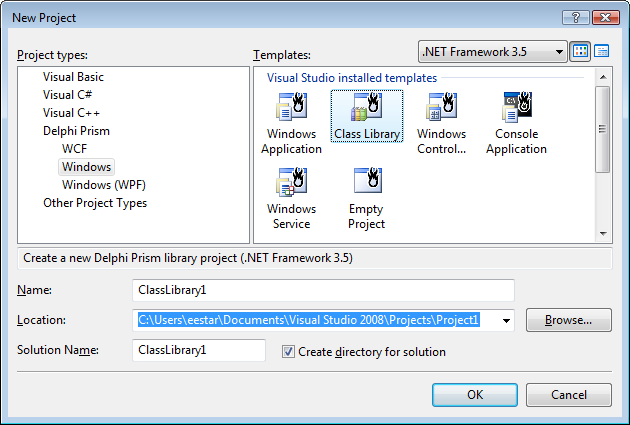Image resolution: width=630 pixels, height=425 pixels.
Task: Switch templates to small icons view
Action: [x=601, y=51]
